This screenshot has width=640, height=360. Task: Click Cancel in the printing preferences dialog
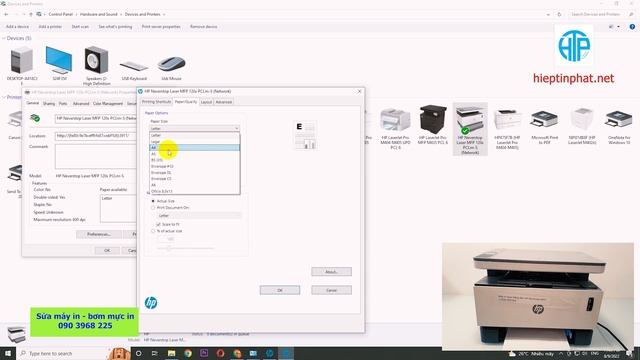tap(331, 290)
